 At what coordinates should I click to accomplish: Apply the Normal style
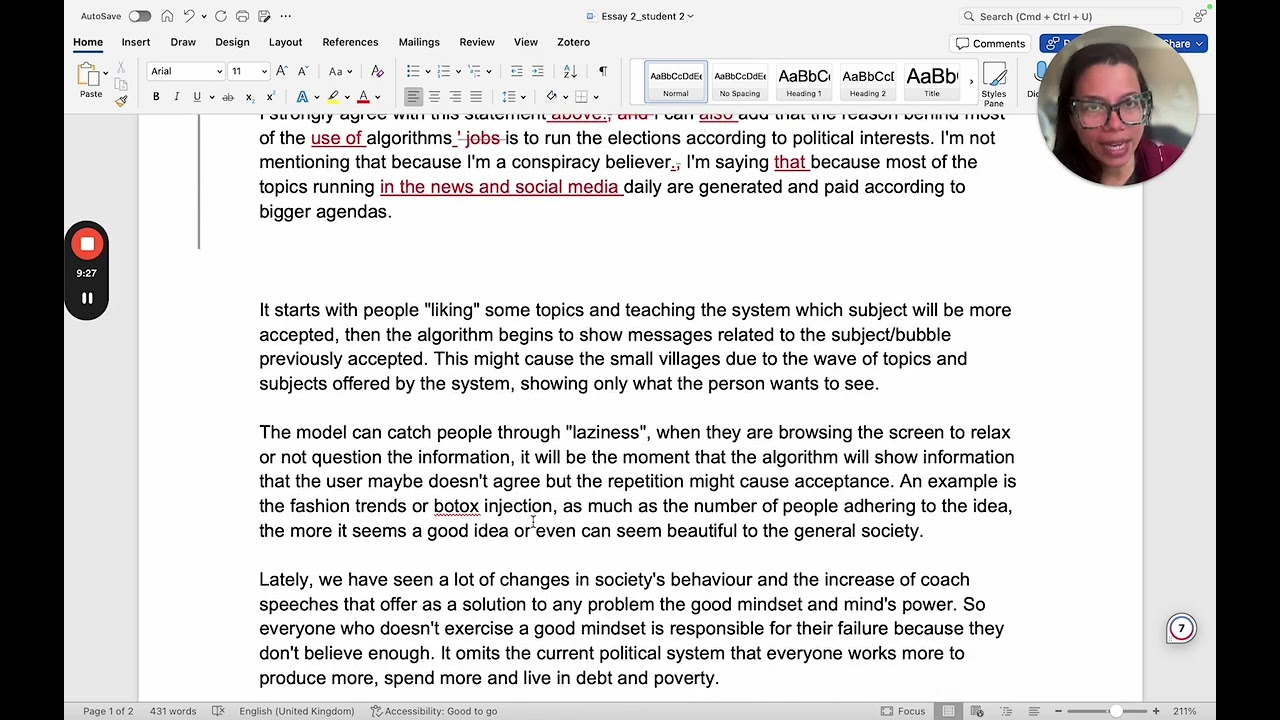[x=675, y=82]
